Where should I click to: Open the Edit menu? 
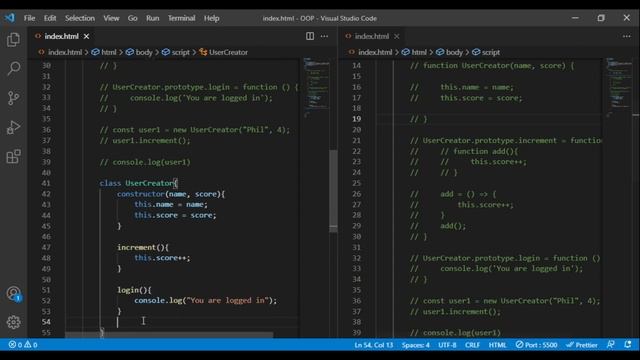(50, 18)
